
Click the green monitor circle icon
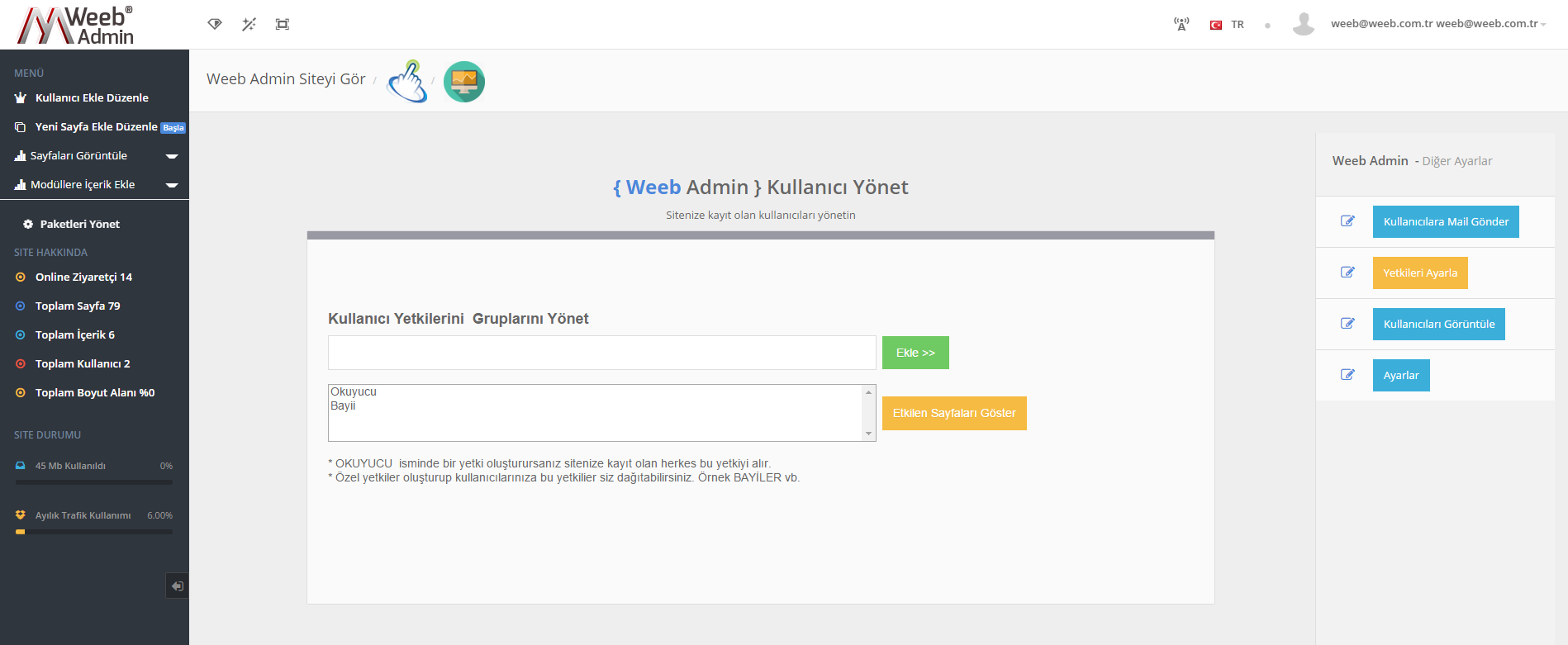(x=464, y=82)
